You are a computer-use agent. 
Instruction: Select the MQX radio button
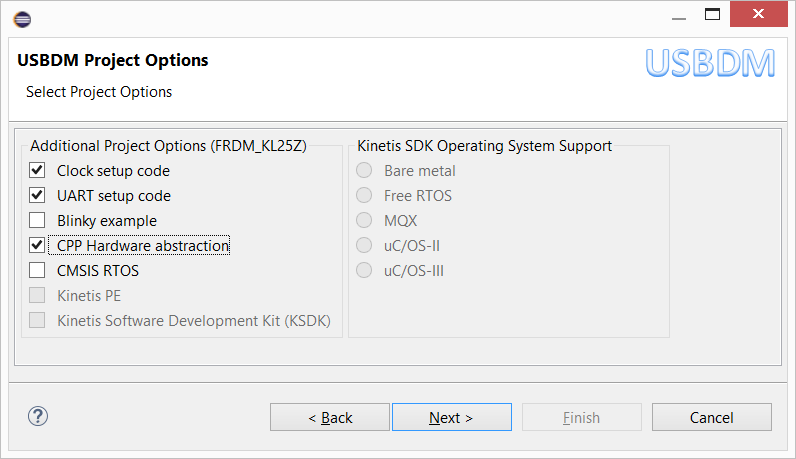[x=365, y=221]
